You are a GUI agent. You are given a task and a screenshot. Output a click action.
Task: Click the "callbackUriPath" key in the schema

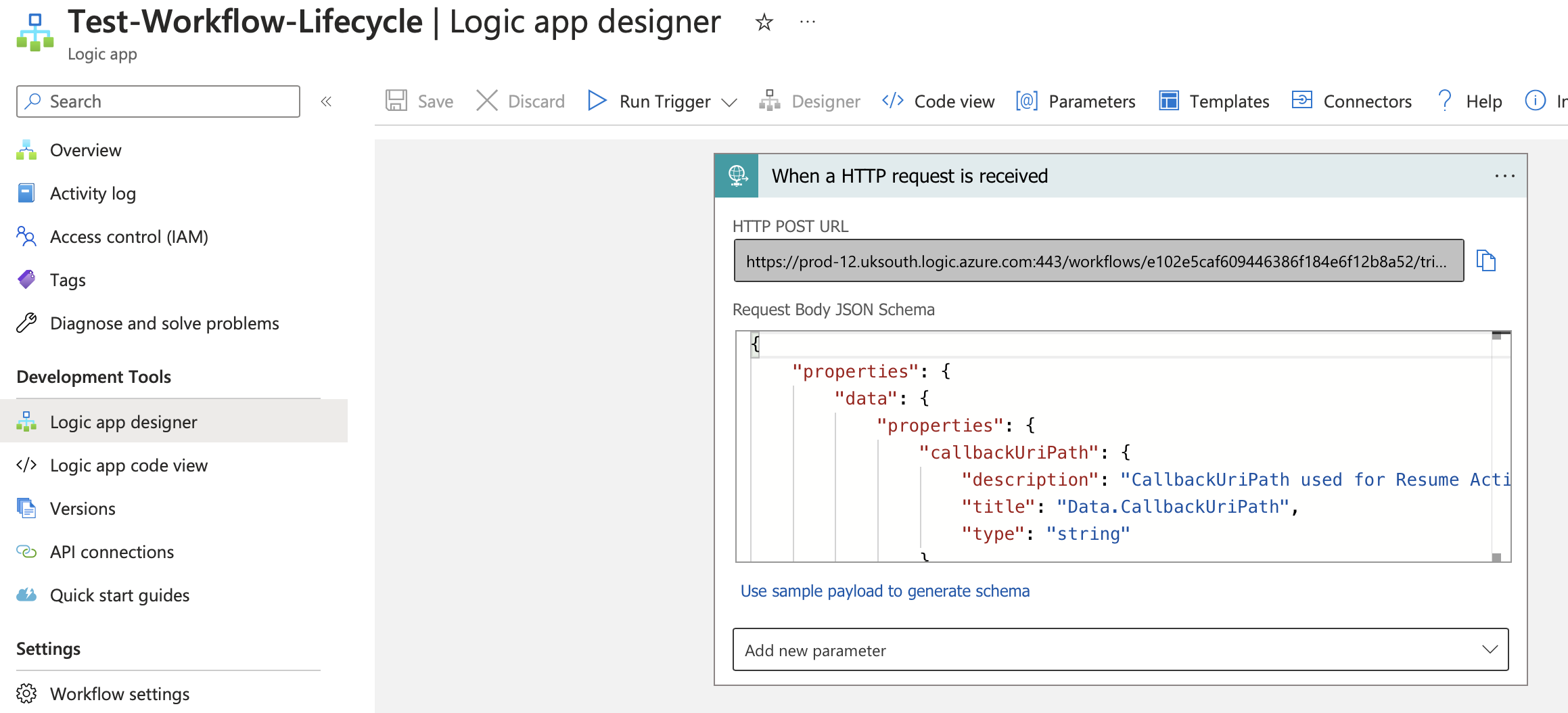1008,453
